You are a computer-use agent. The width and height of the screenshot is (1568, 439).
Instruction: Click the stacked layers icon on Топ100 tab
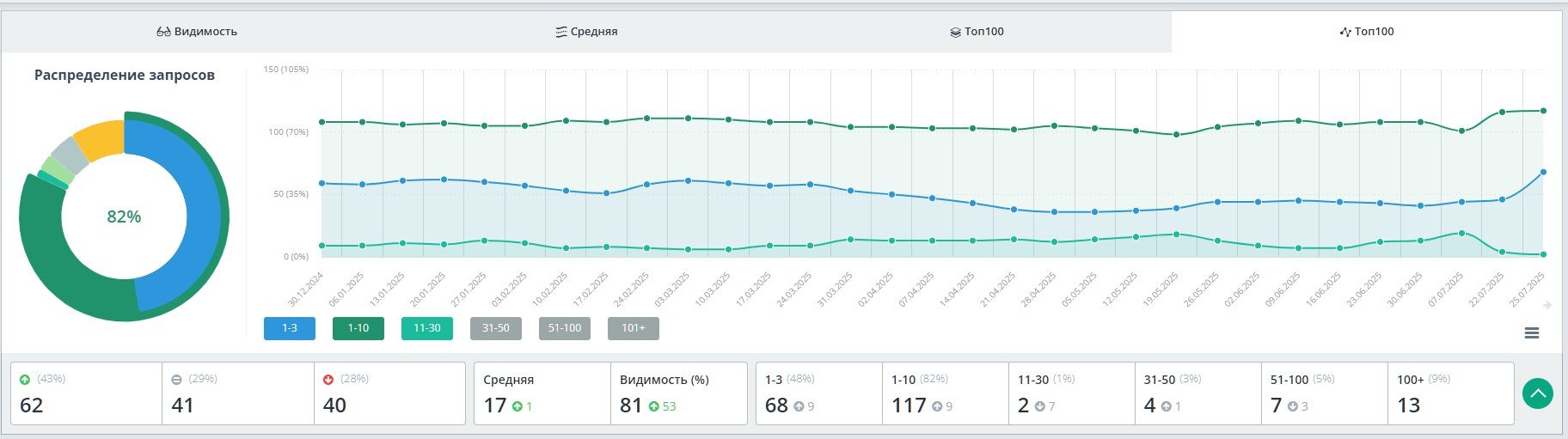click(x=955, y=32)
